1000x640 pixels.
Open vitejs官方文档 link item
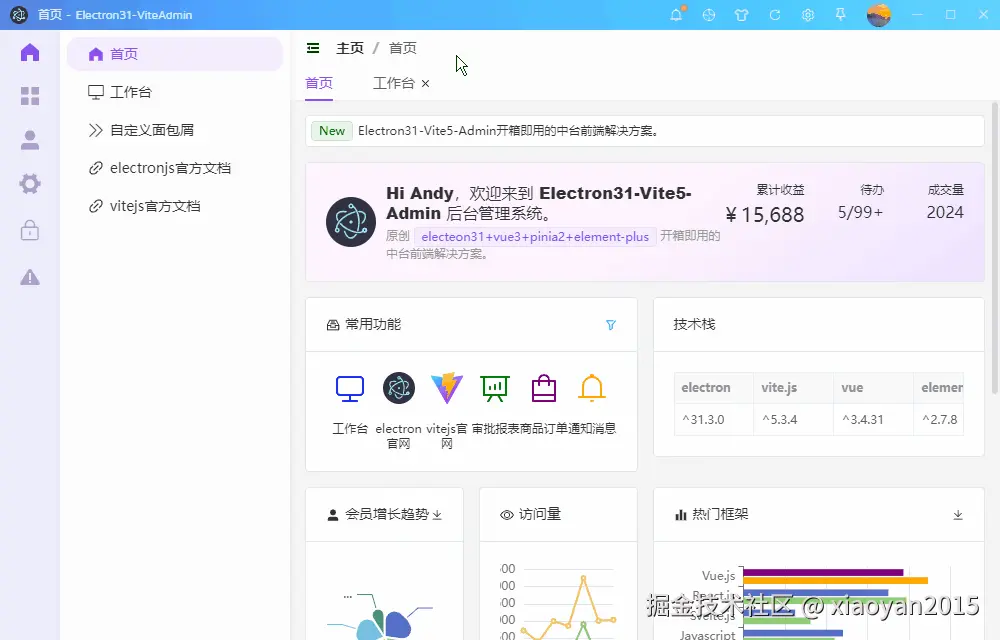(175, 206)
